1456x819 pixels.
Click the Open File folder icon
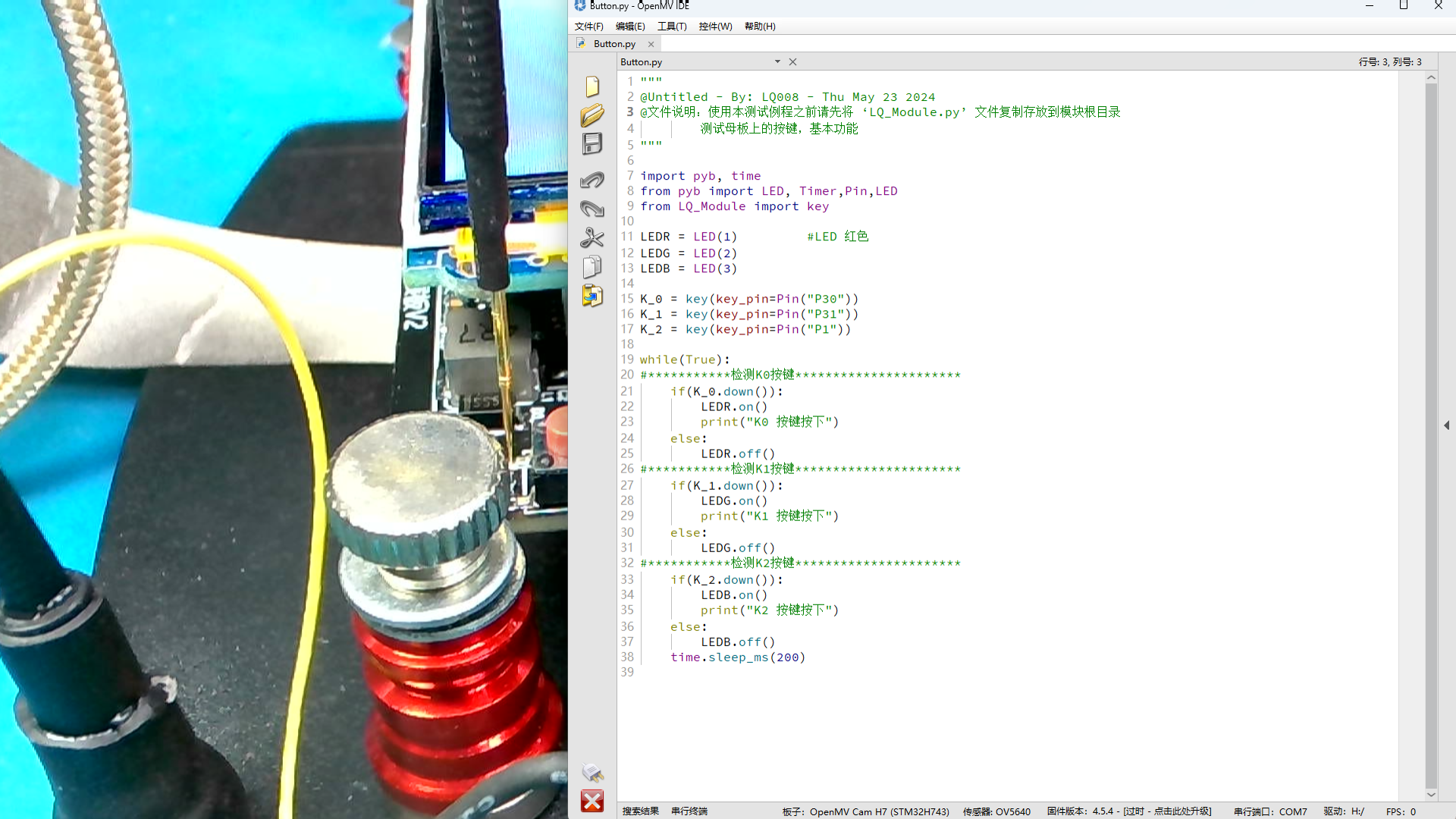pyautogui.click(x=592, y=115)
